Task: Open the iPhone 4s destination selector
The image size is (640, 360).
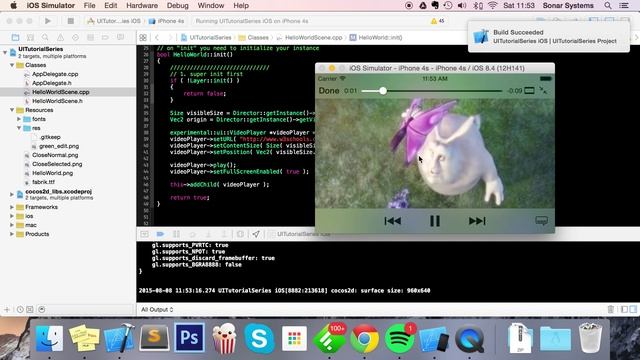Action: 166,21
